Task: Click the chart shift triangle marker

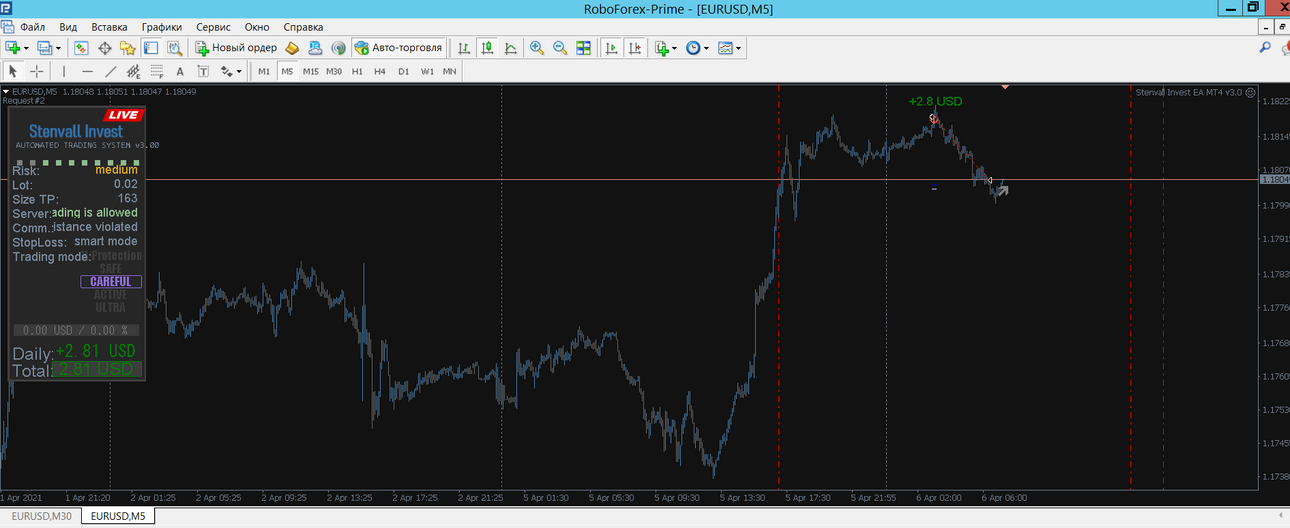Action: pyautogui.click(x=1004, y=88)
